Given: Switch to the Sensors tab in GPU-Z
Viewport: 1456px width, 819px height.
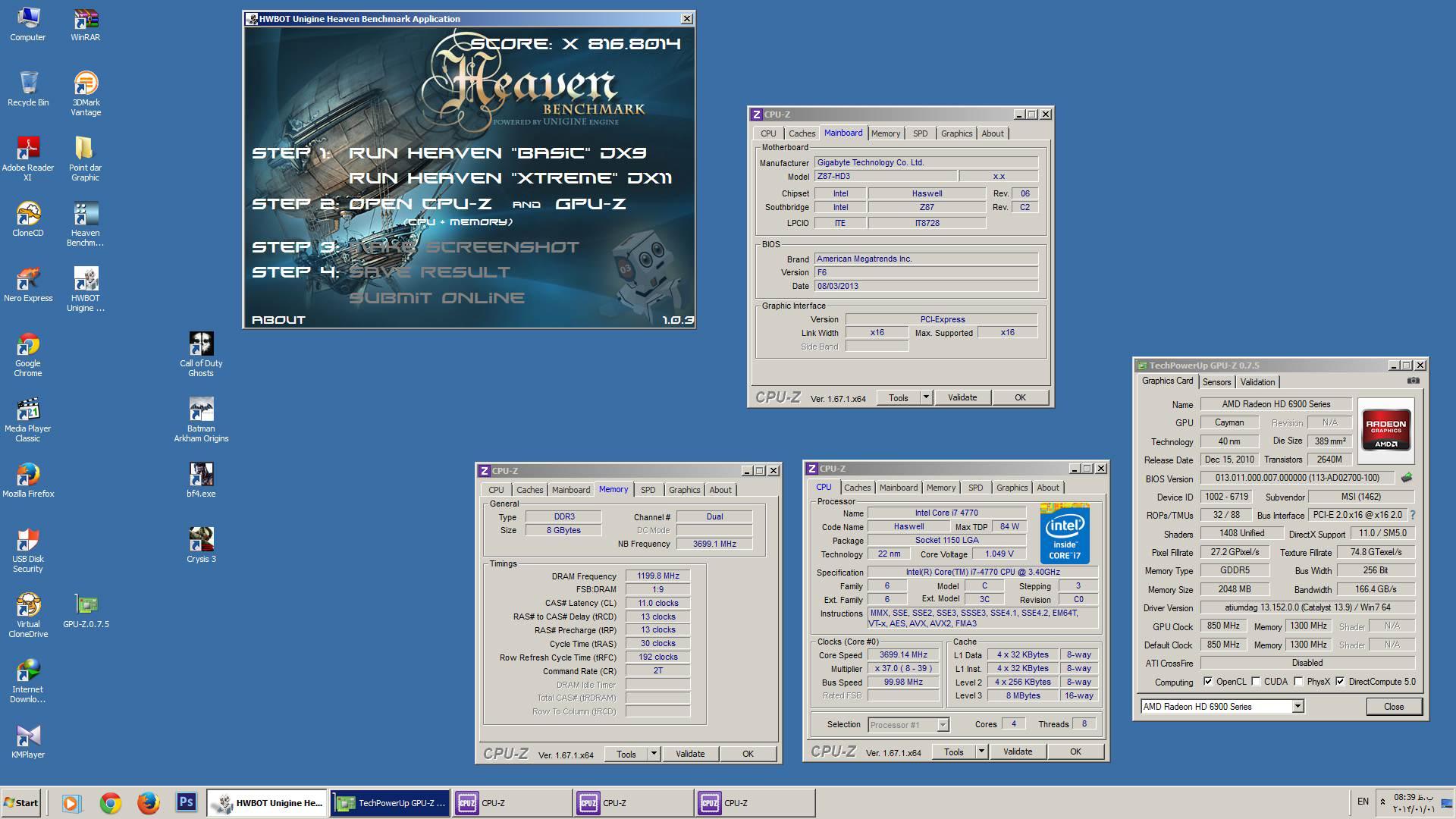Looking at the screenshot, I should point(1216,382).
